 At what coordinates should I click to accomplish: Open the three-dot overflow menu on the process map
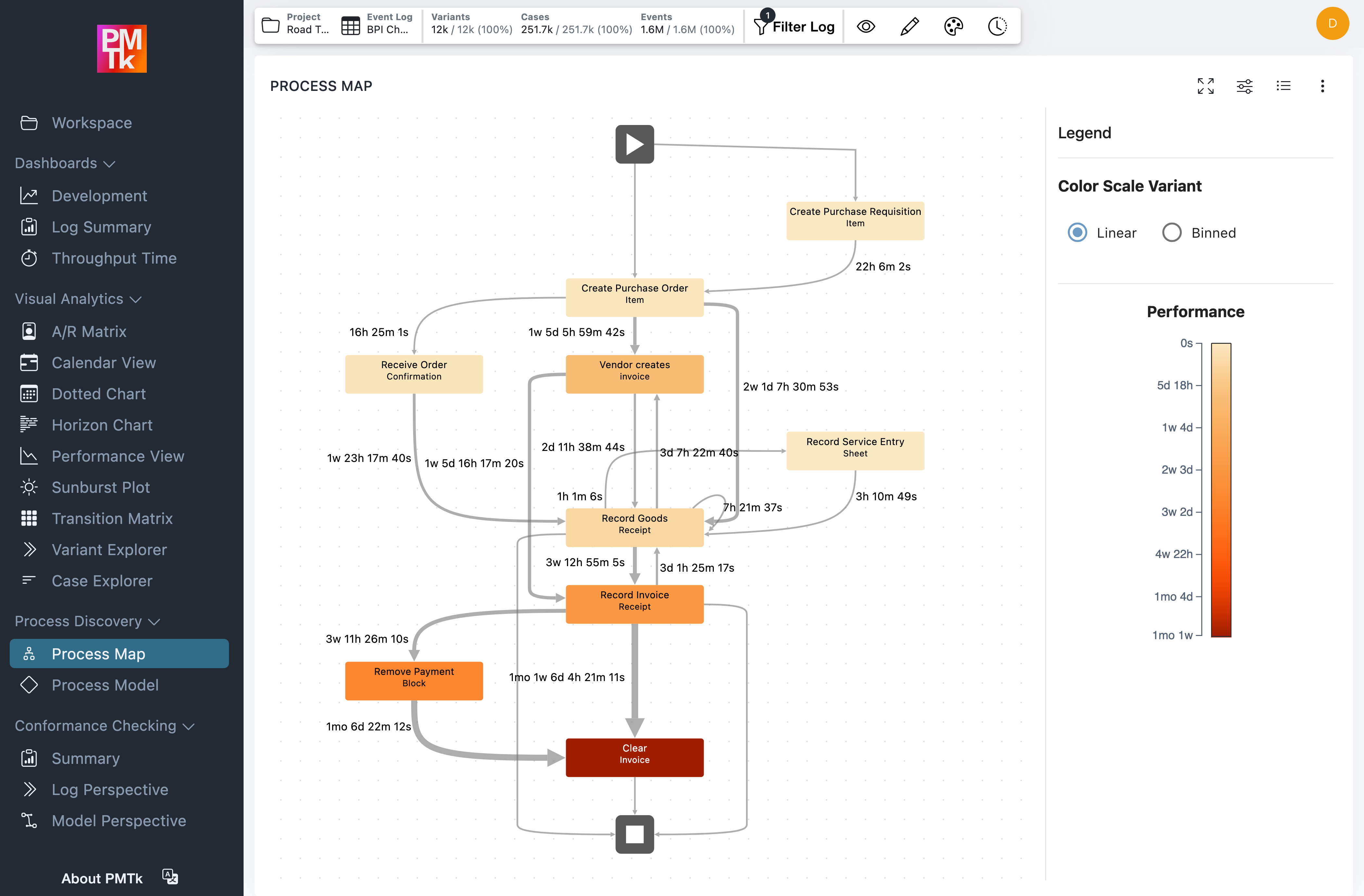click(x=1323, y=86)
